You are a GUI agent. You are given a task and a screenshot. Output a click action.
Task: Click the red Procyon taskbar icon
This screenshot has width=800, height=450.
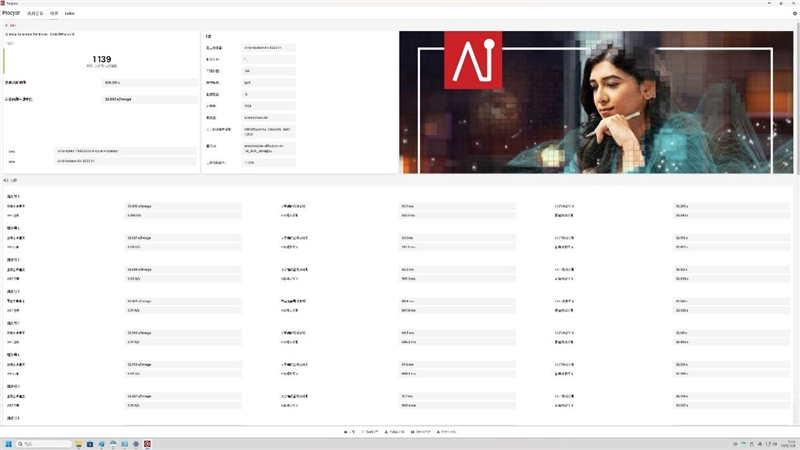pyautogui.click(x=147, y=443)
